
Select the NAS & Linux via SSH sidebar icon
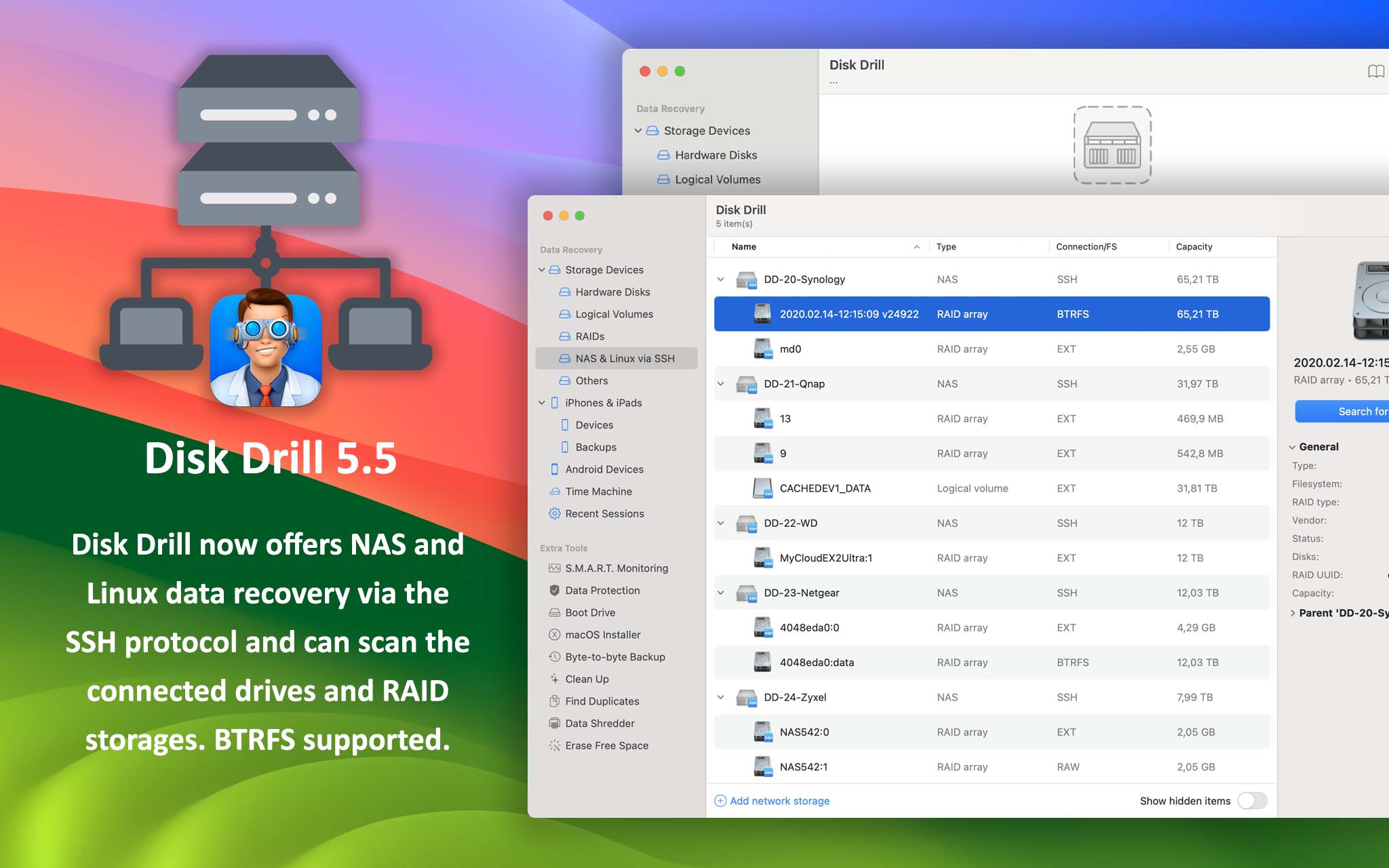point(564,358)
